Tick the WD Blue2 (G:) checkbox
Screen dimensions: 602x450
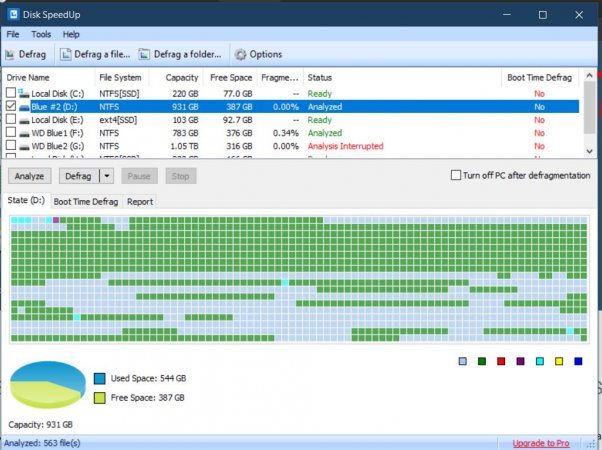pyautogui.click(x=11, y=145)
